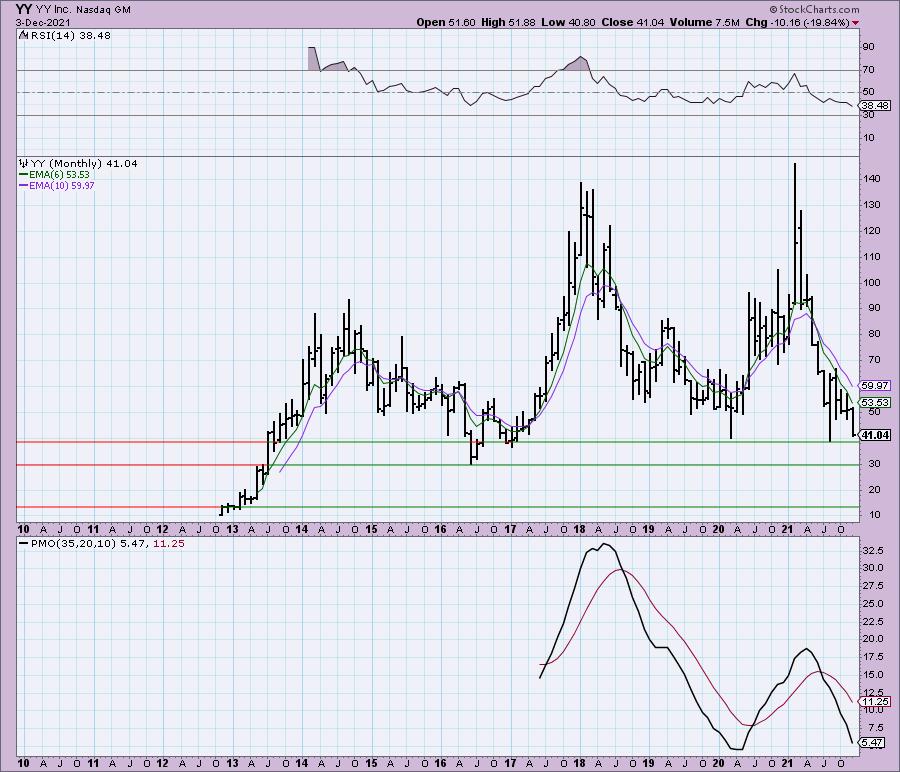Click the boxed 53.53 price axis tag
Image resolution: width=900 pixels, height=772 pixels.
(x=875, y=402)
